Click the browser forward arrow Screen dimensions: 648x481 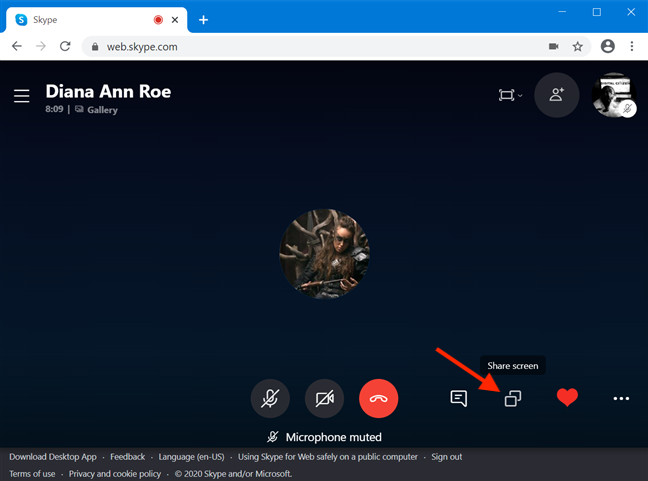point(40,46)
